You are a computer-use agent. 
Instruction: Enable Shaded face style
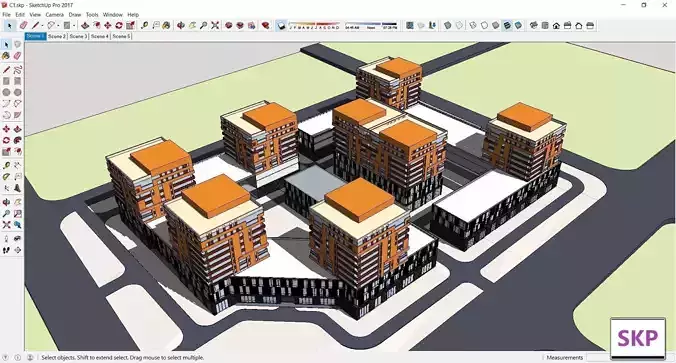click(495, 26)
